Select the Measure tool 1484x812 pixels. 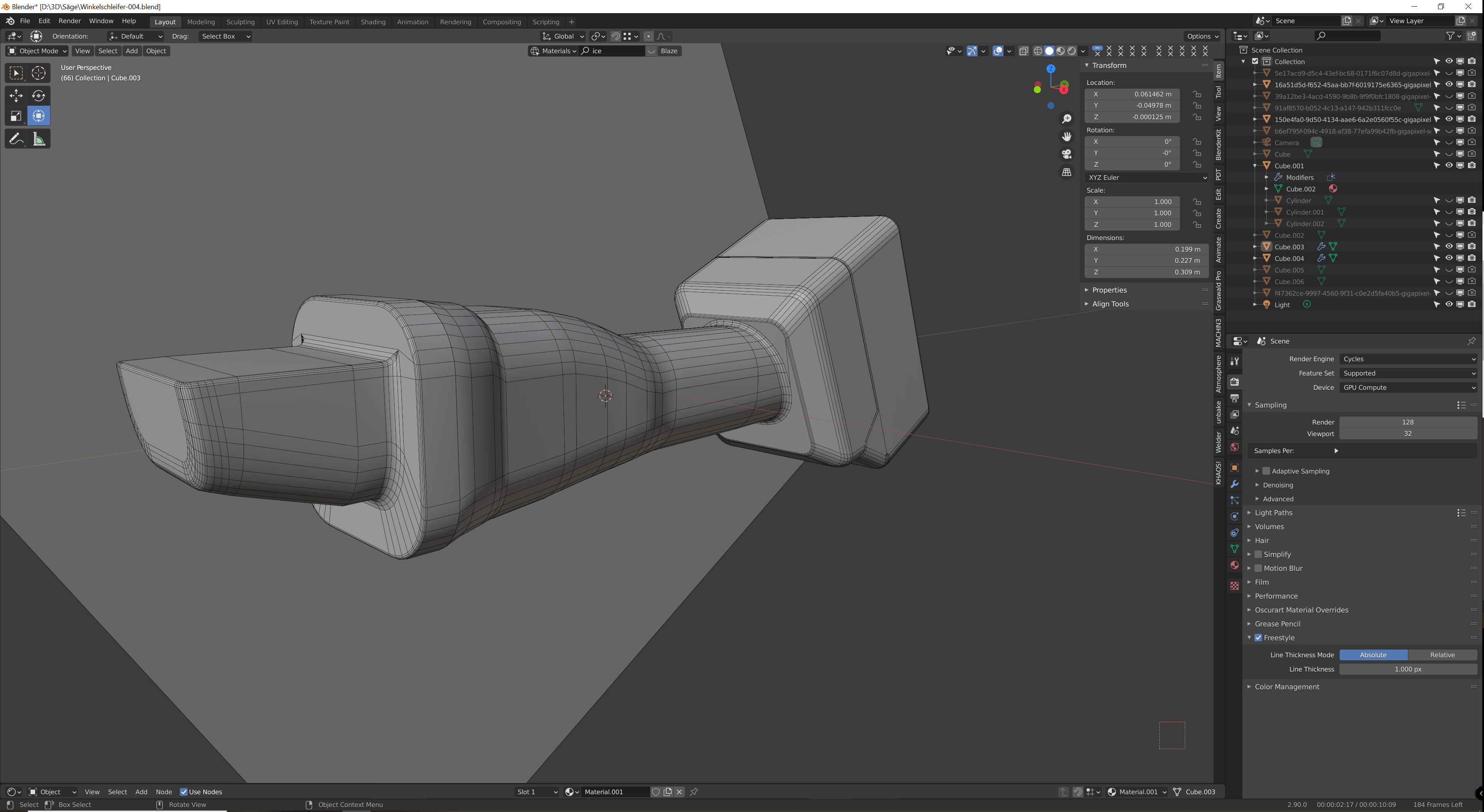tap(39, 139)
